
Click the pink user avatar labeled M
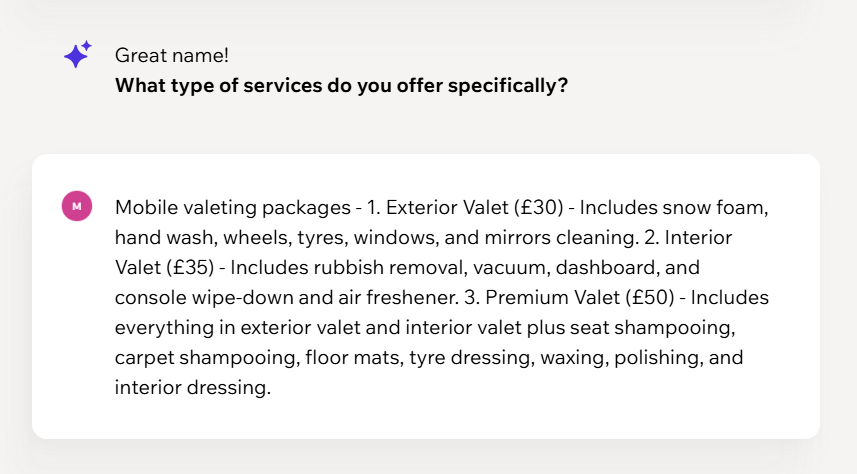[x=77, y=206]
